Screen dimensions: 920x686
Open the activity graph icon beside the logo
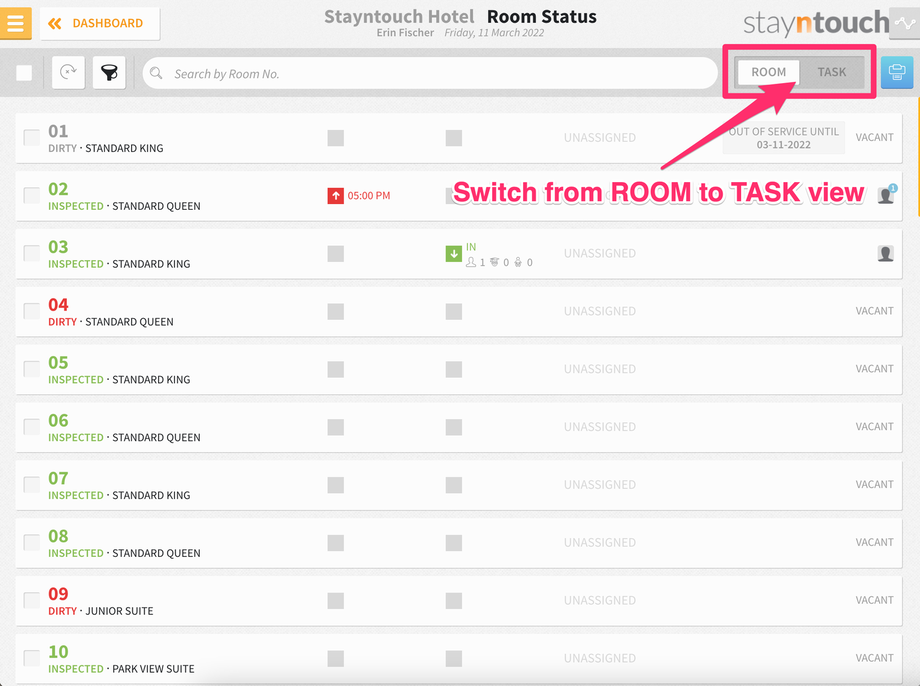pos(905,23)
